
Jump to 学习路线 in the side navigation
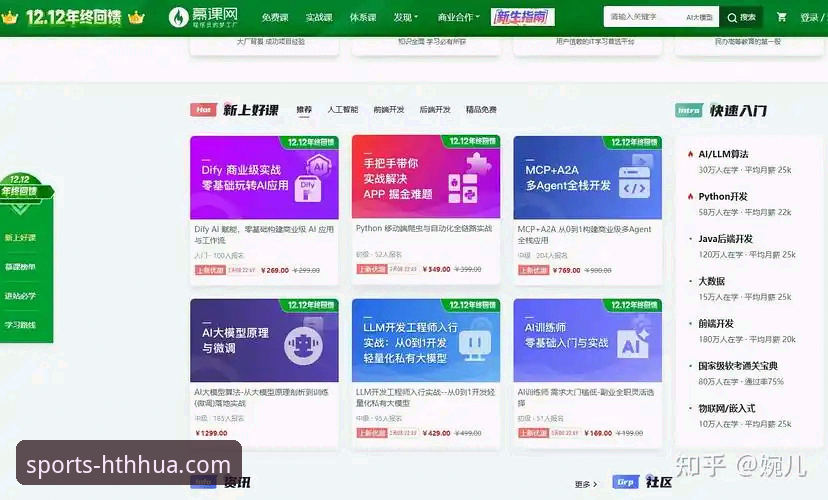pos(20,325)
